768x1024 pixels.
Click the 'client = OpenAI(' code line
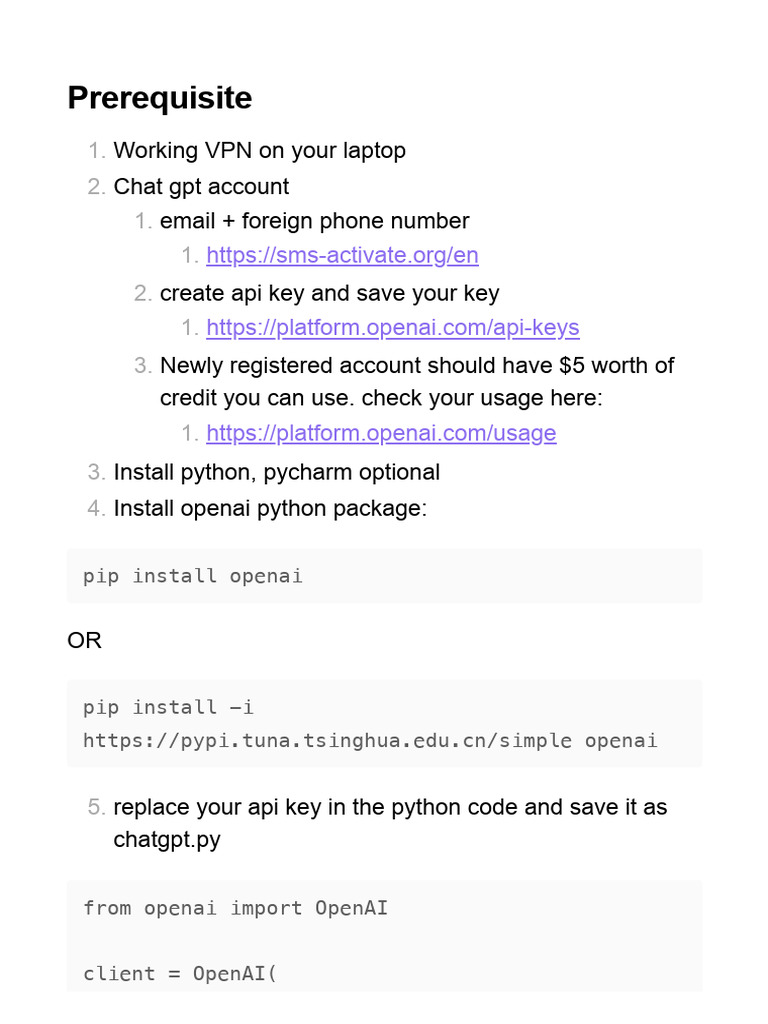pyautogui.click(x=179, y=974)
